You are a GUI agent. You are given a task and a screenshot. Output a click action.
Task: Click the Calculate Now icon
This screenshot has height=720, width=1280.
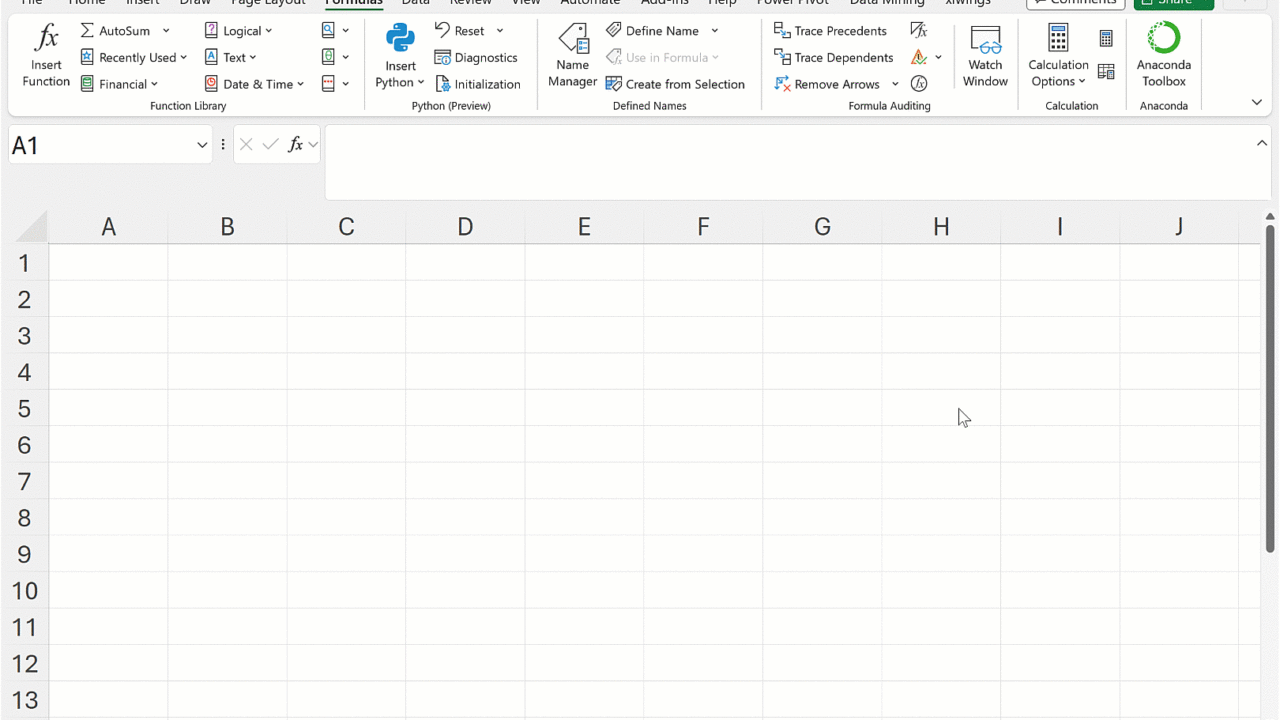click(1106, 39)
